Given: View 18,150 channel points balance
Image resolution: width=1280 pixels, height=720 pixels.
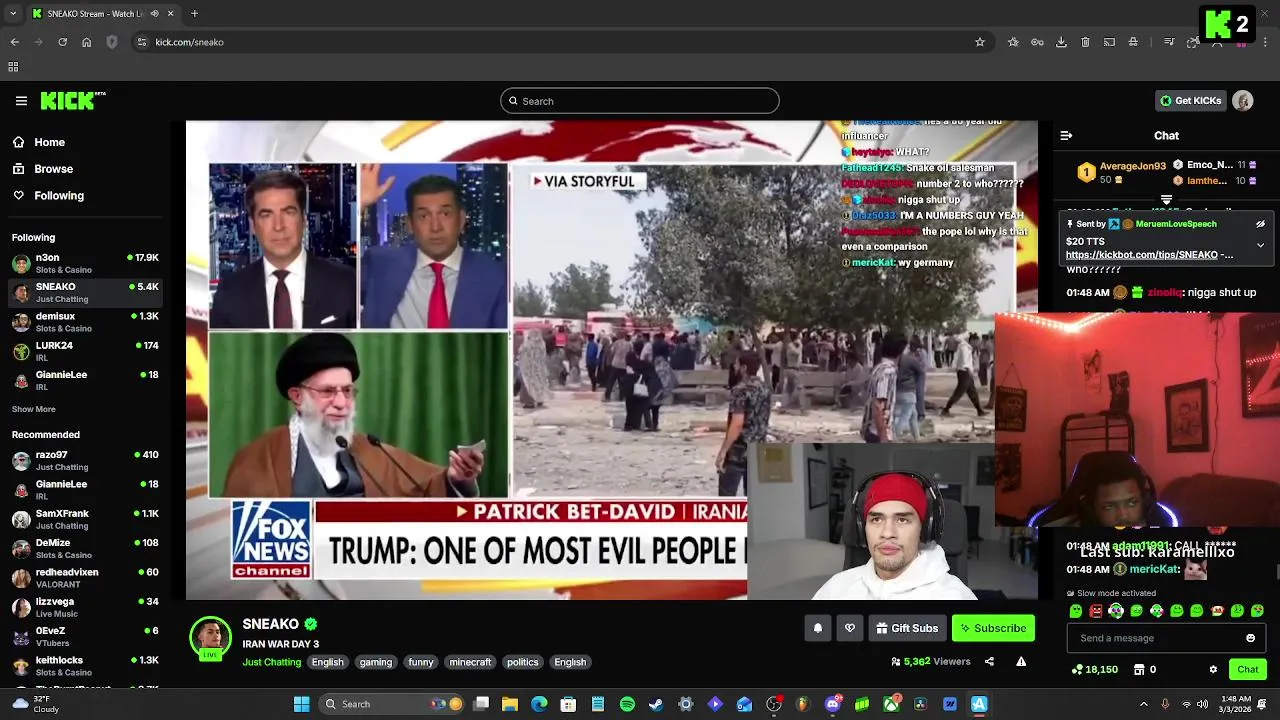Looking at the screenshot, I should [x=1095, y=669].
